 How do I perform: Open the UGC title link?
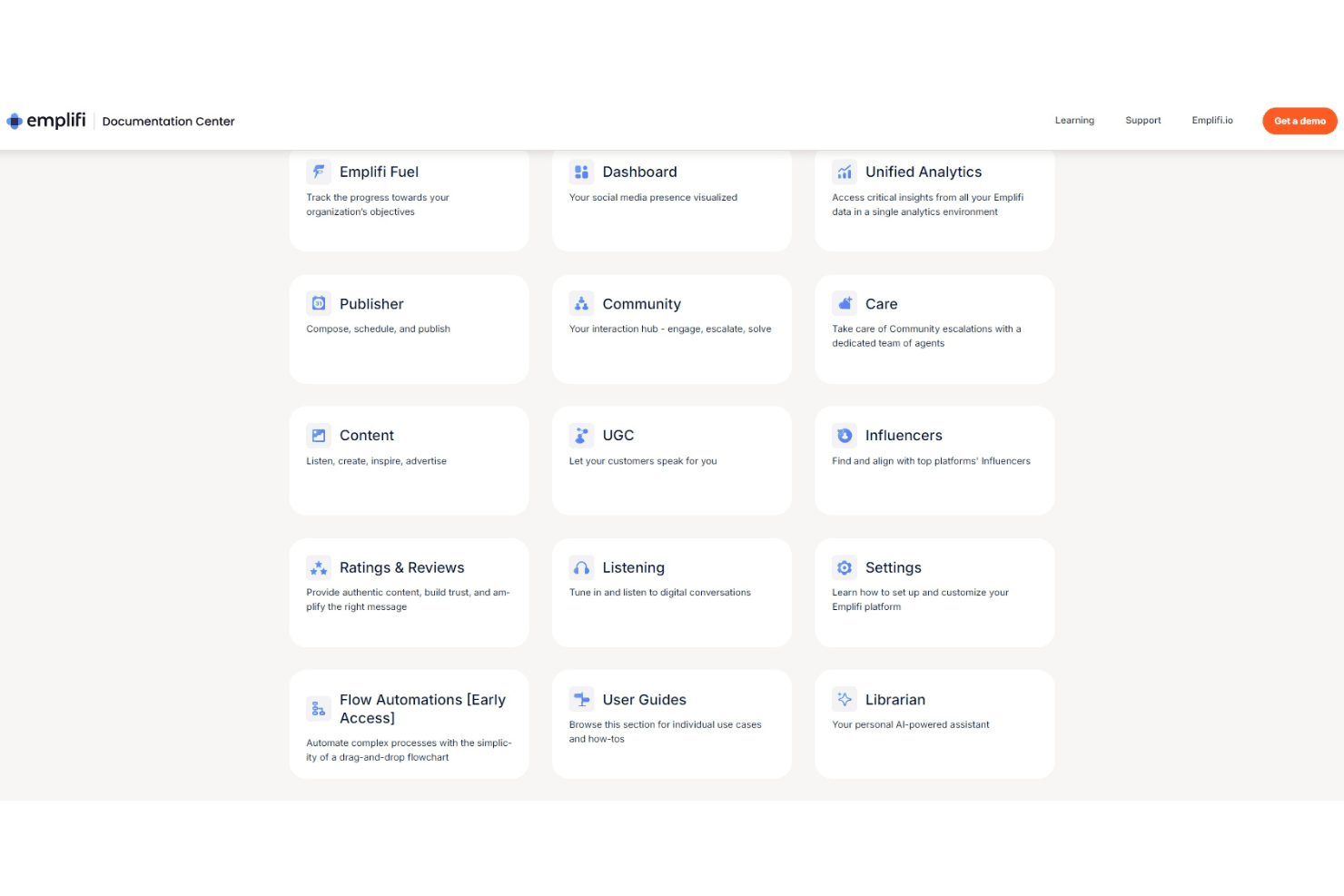tap(618, 436)
